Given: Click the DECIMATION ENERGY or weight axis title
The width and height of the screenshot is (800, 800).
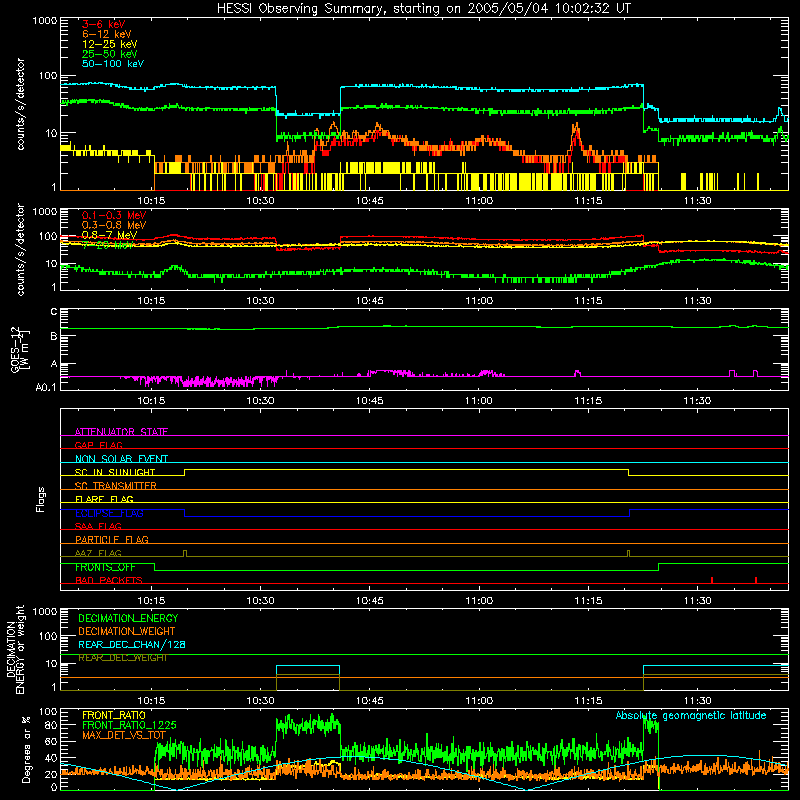Looking at the screenshot, I should coord(15,649).
